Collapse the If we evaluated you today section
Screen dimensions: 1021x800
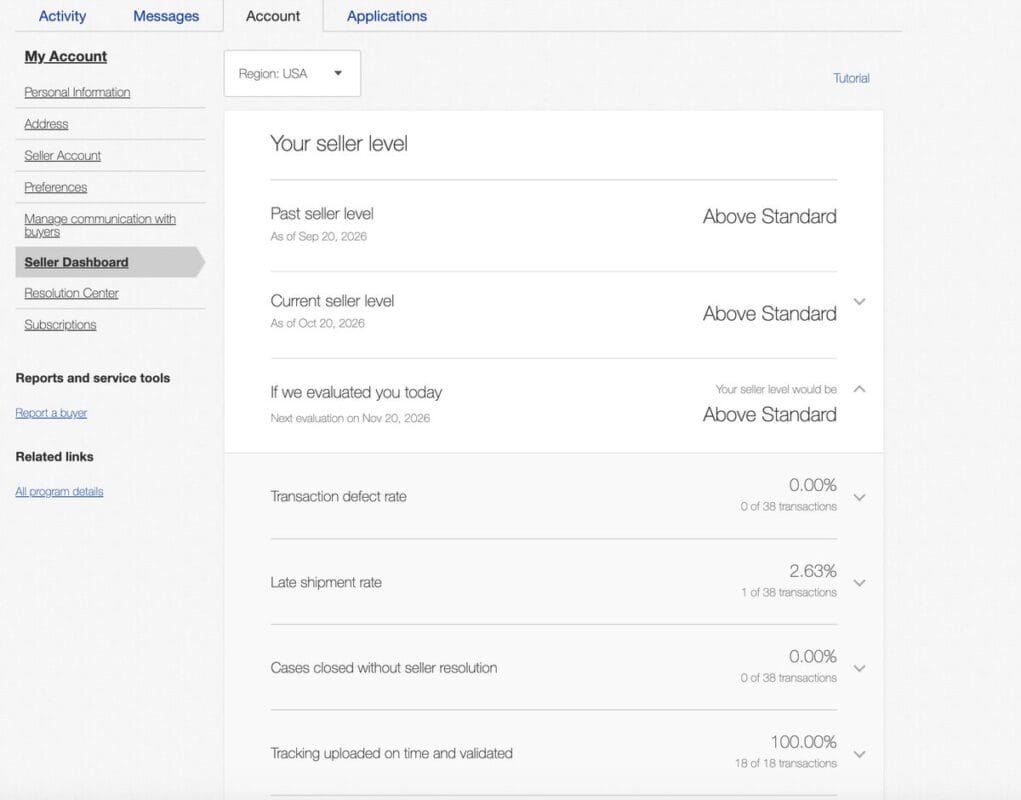coord(860,389)
